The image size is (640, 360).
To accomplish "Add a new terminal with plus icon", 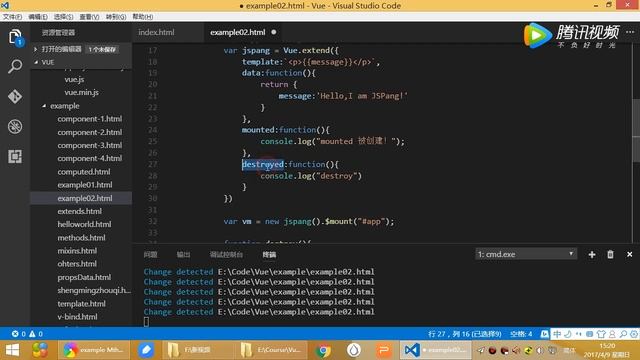I will (x=592, y=254).
